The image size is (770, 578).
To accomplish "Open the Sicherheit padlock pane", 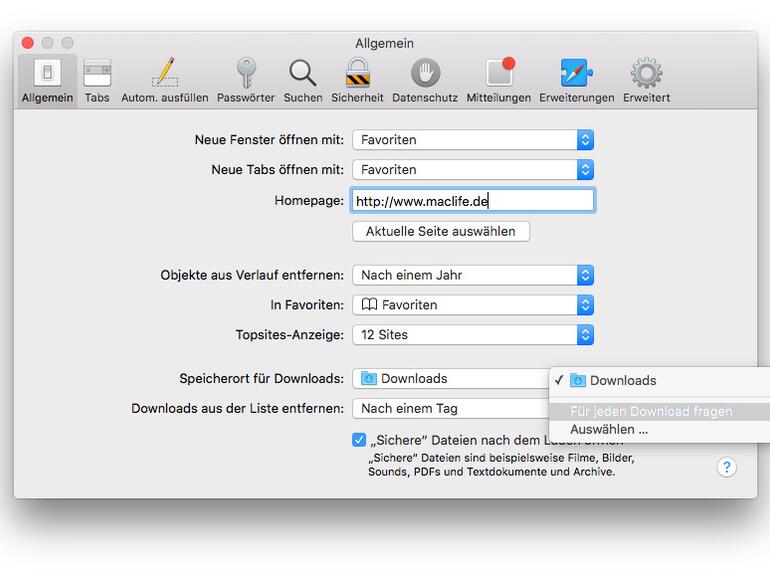I will tap(357, 81).
